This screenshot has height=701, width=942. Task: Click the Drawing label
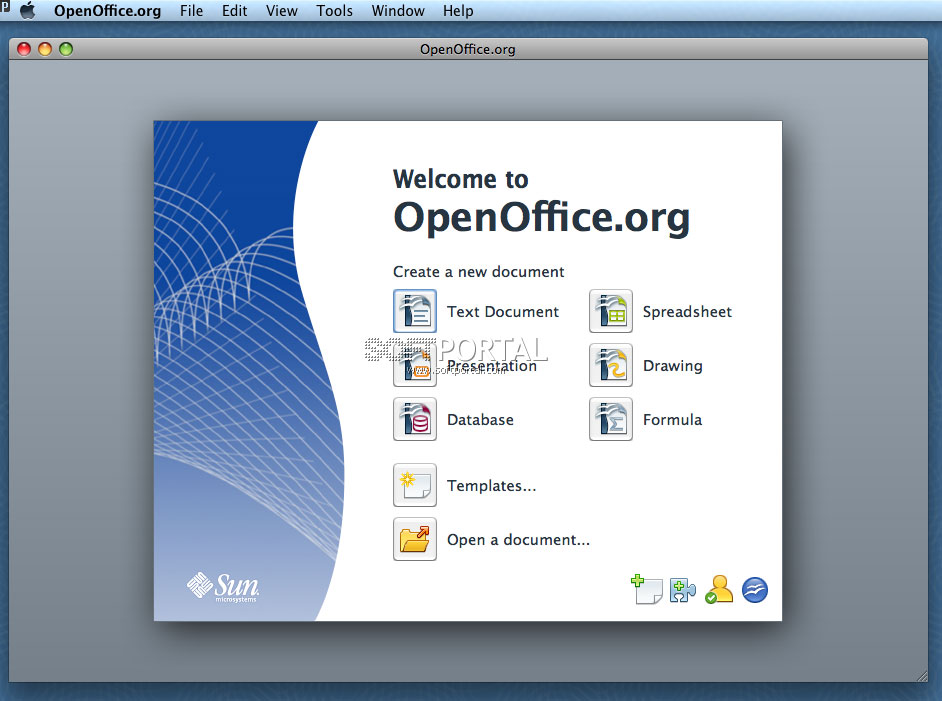[x=672, y=366]
